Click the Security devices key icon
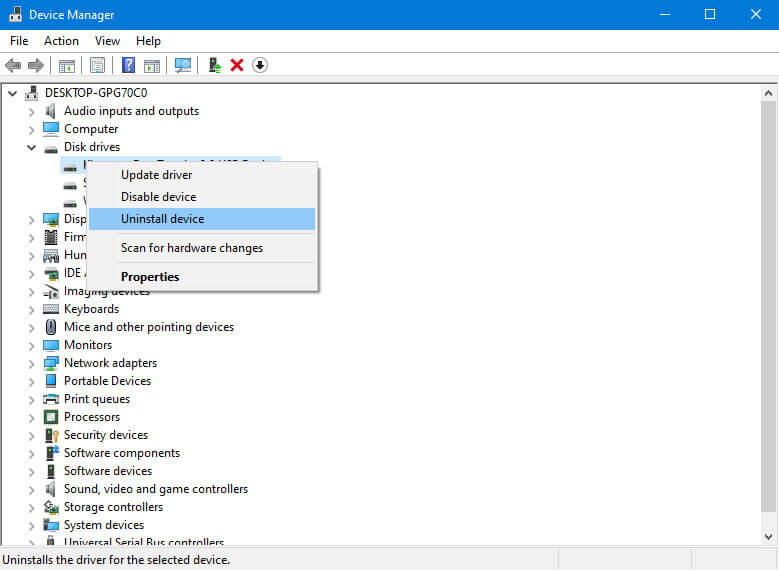The image size is (779, 570). click(x=52, y=435)
